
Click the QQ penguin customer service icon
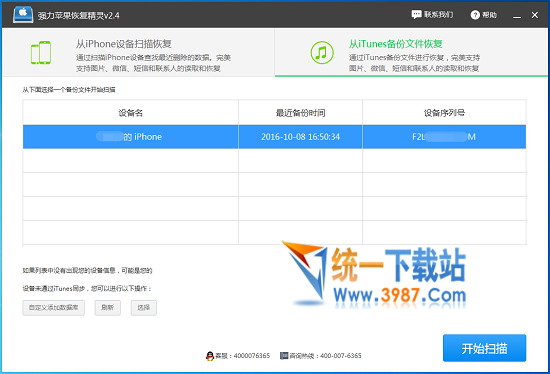[210, 356]
